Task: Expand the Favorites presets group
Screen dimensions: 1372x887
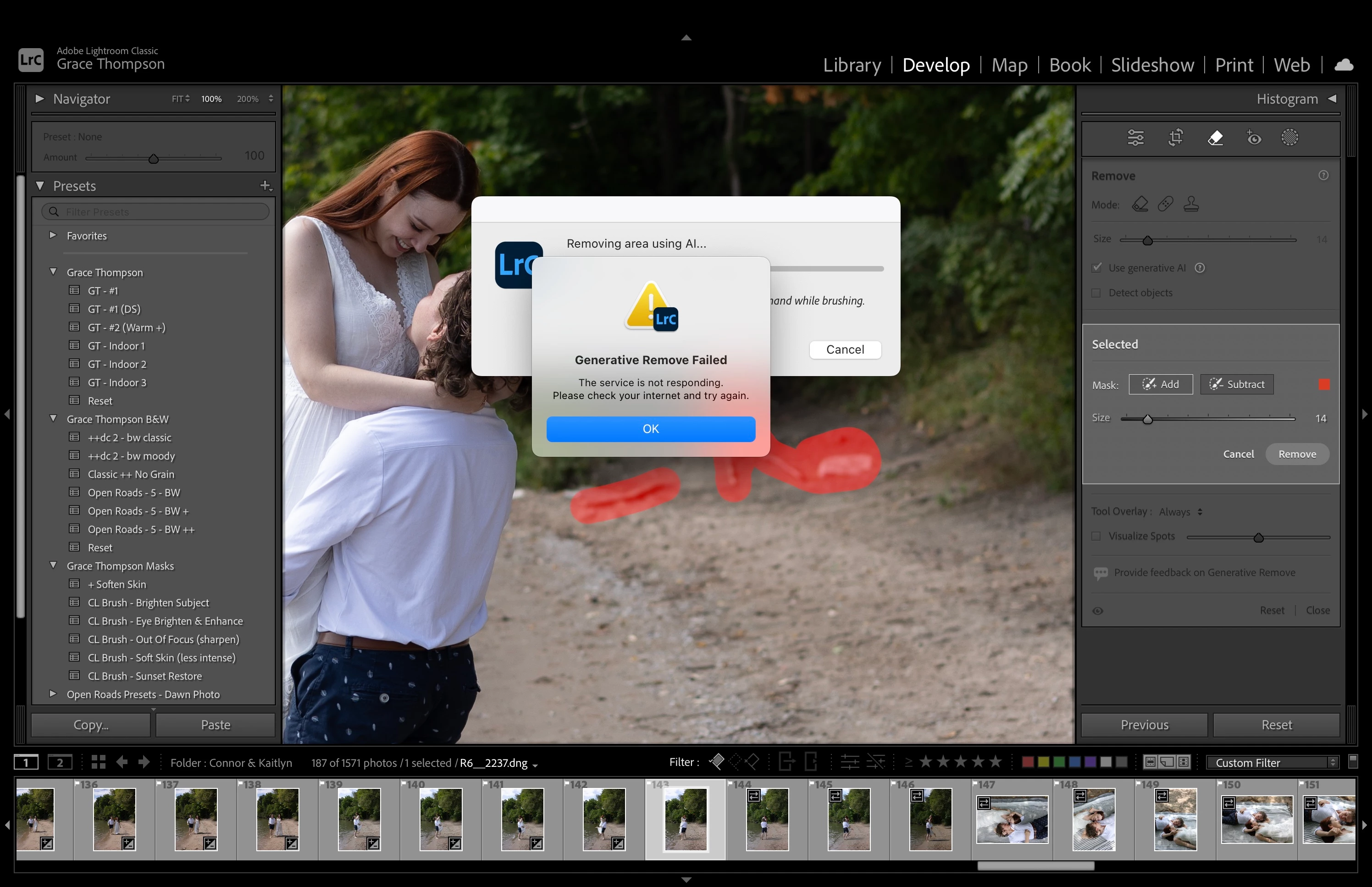Action: tap(53, 235)
